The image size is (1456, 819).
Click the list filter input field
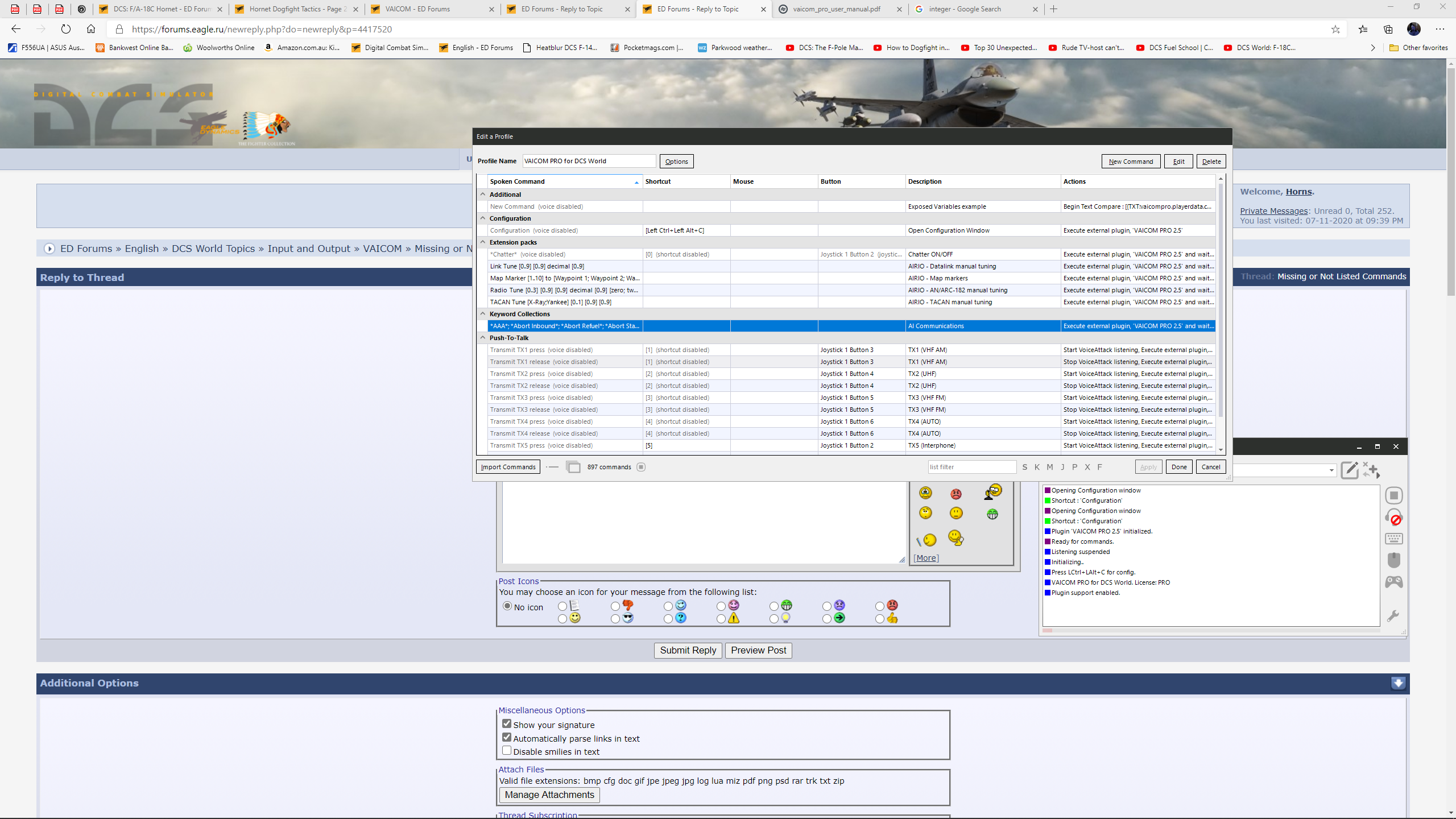click(972, 467)
